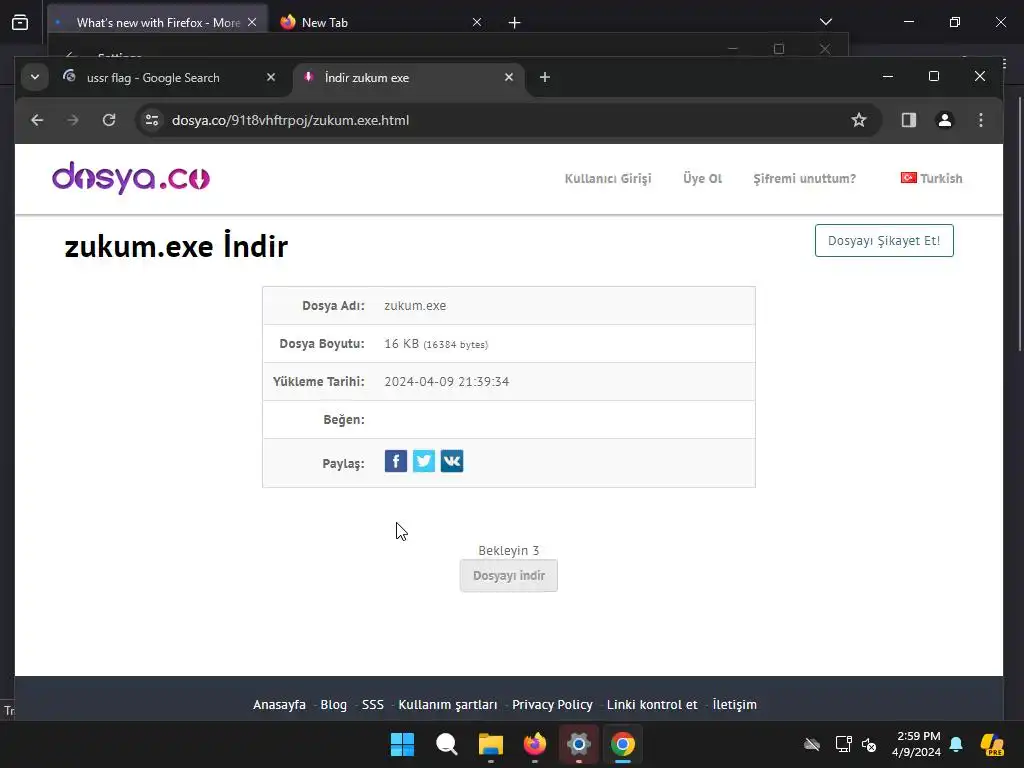
Task: Open Linki kontrol et footer link
Action: tap(652, 705)
